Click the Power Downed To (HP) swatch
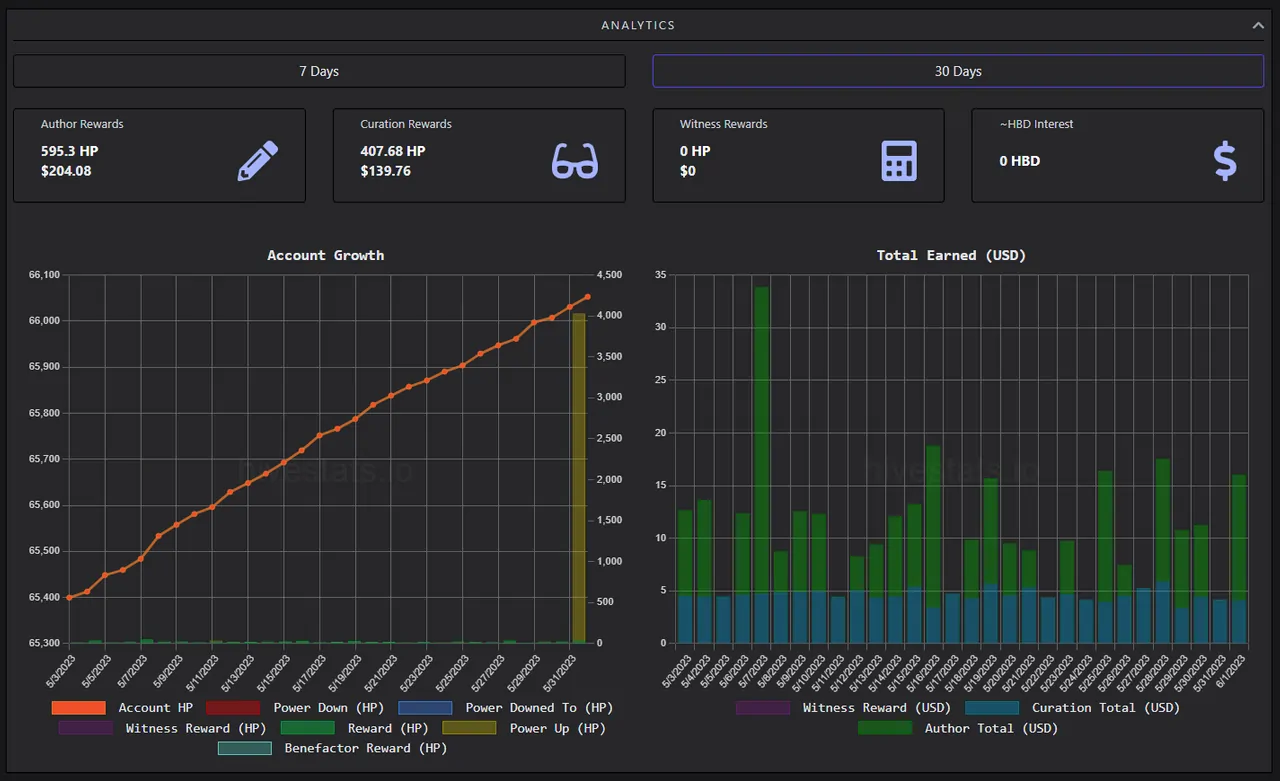This screenshot has width=1280, height=781. (423, 707)
